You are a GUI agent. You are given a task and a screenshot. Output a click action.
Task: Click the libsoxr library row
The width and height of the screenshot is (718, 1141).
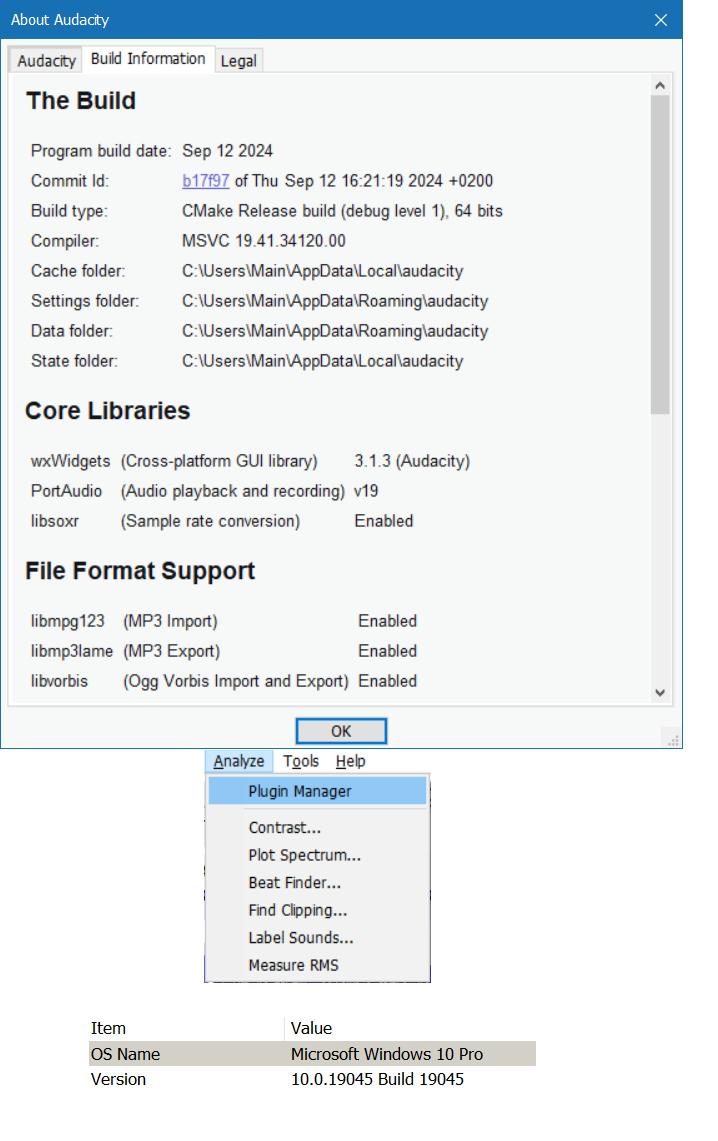[x=222, y=521]
